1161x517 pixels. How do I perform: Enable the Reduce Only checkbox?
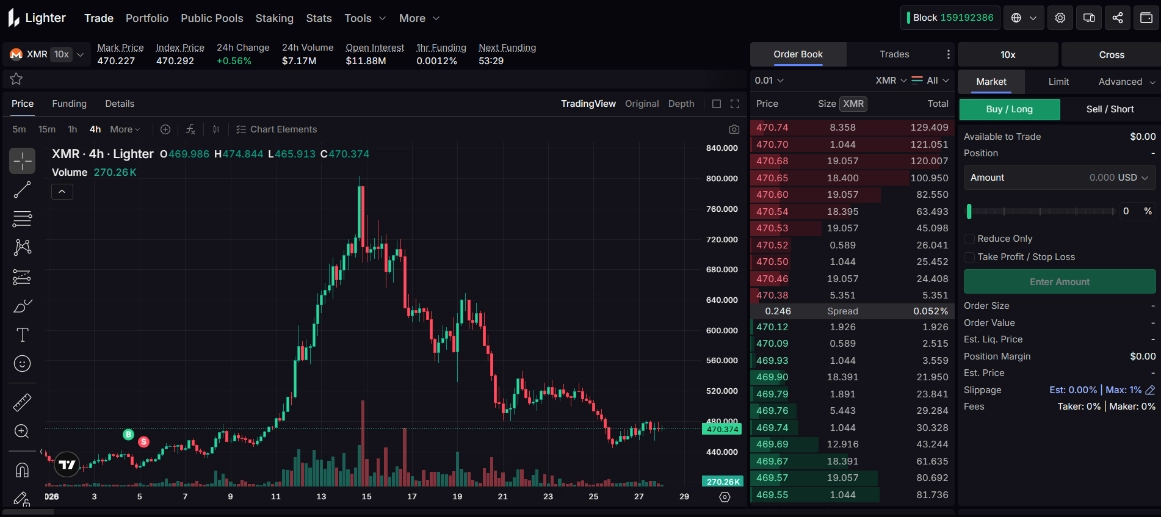click(x=968, y=239)
